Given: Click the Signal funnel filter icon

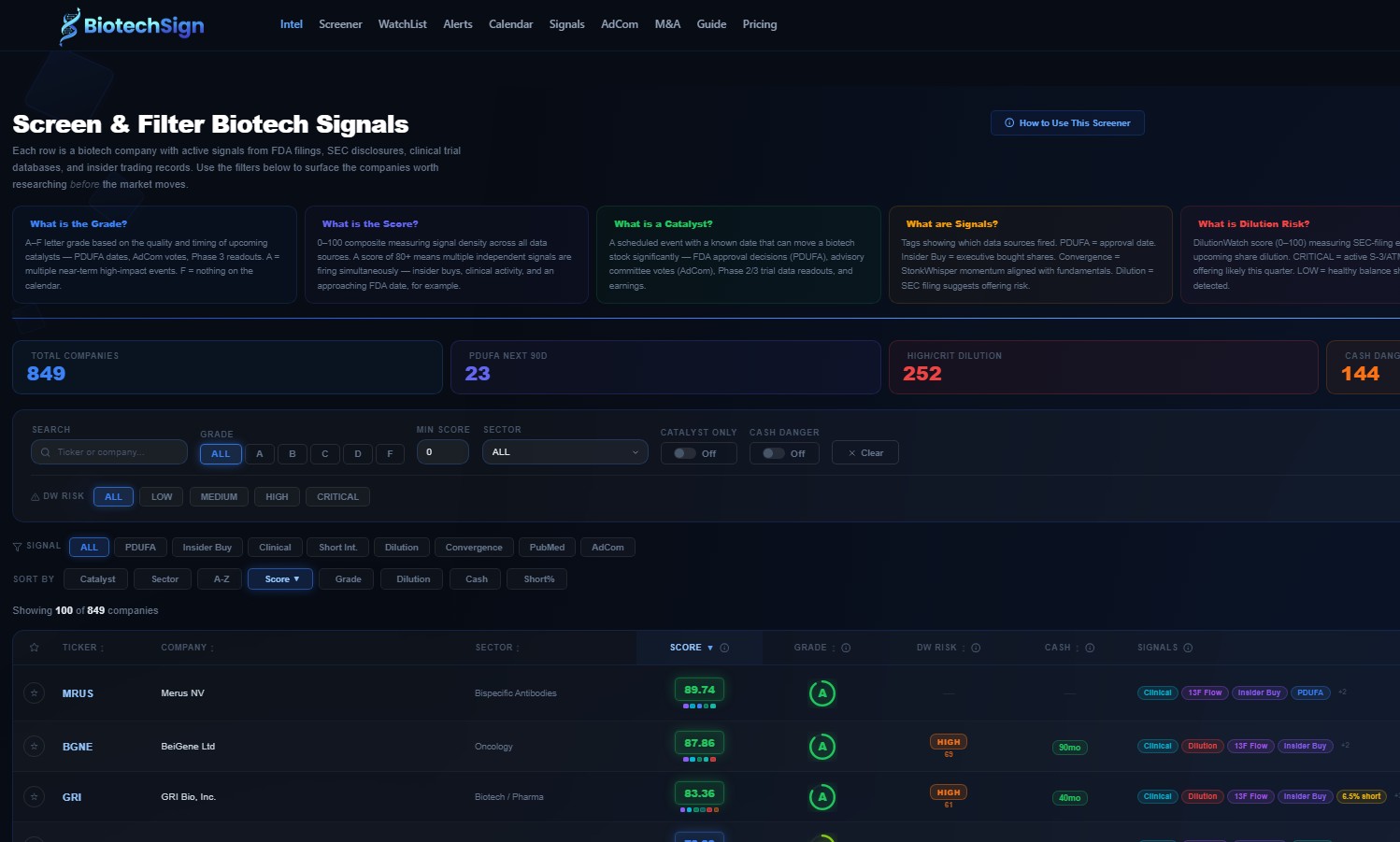Looking at the screenshot, I should [17, 547].
